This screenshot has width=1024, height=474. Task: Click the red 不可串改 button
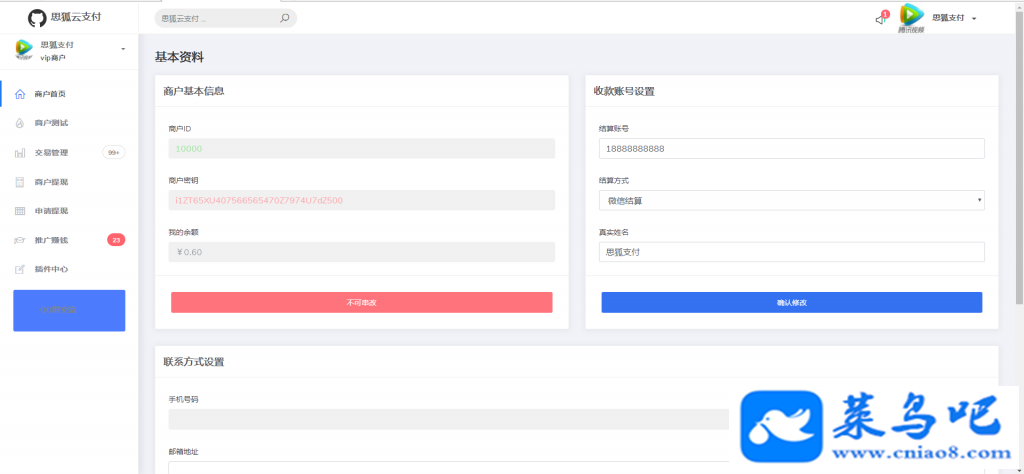pyautogui.click(x=362, y=302)
